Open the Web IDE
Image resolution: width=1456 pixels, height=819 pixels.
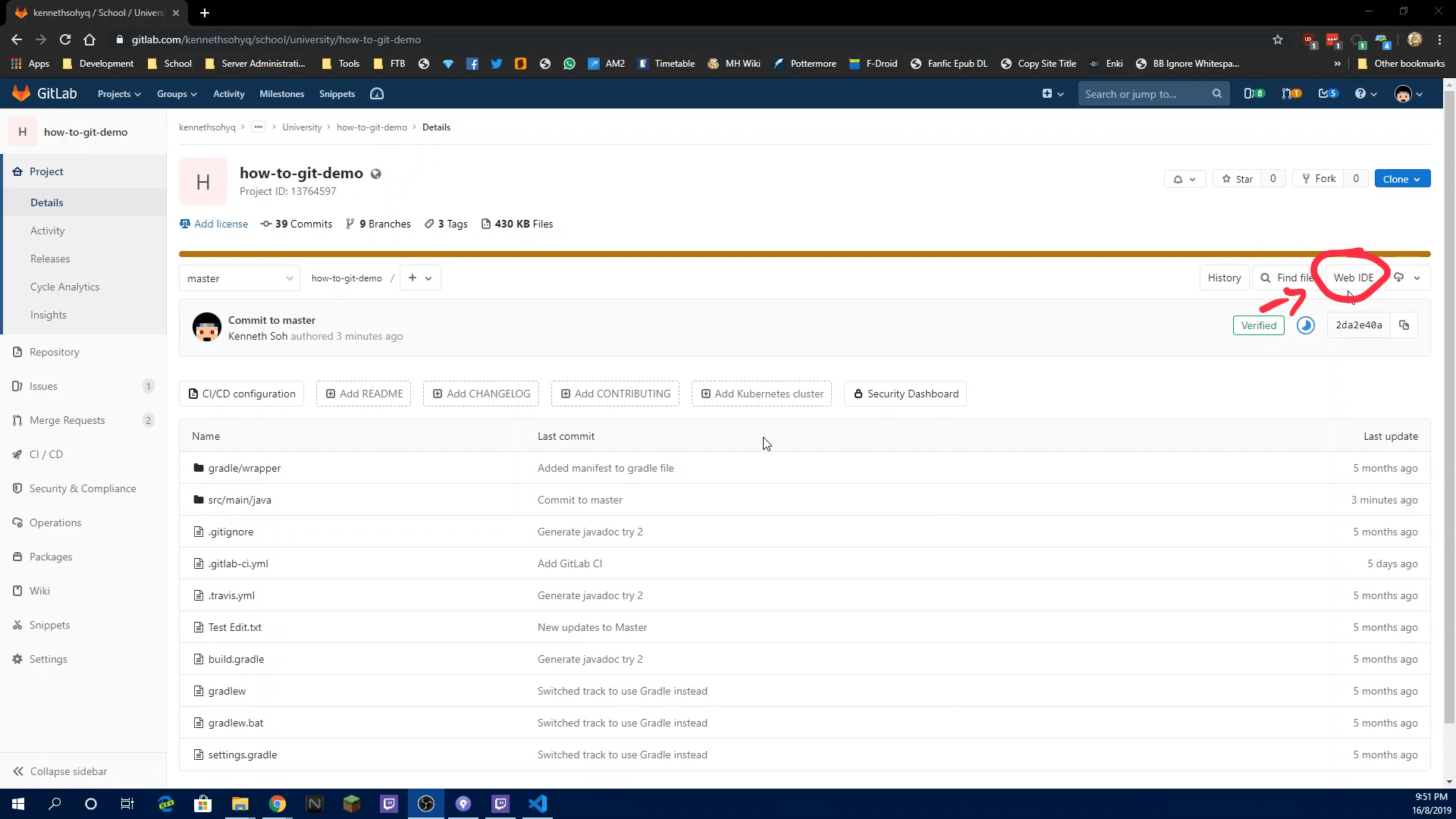point(1353,278)
